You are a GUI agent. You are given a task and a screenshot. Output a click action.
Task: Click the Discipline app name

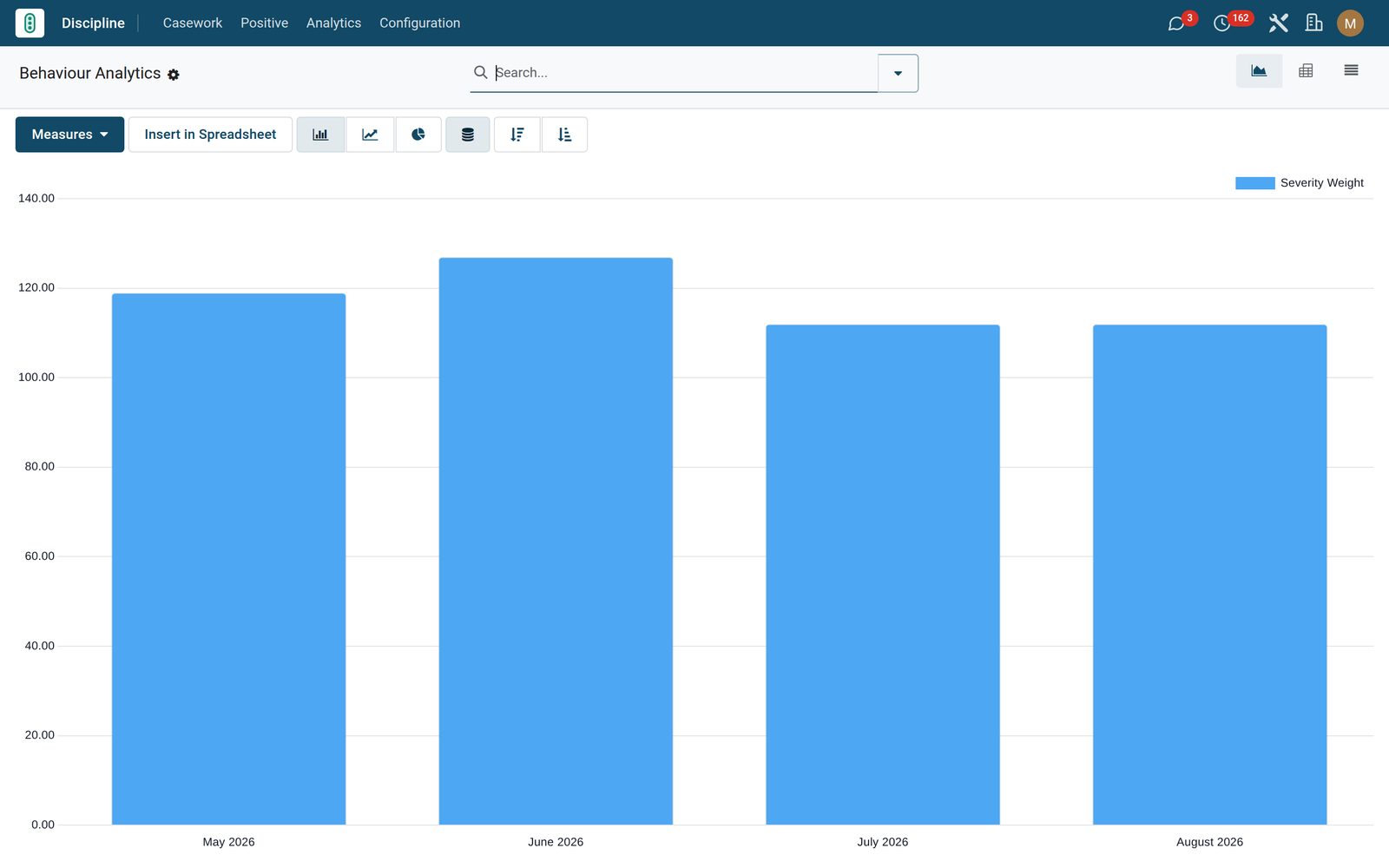(x=93, y=23)
